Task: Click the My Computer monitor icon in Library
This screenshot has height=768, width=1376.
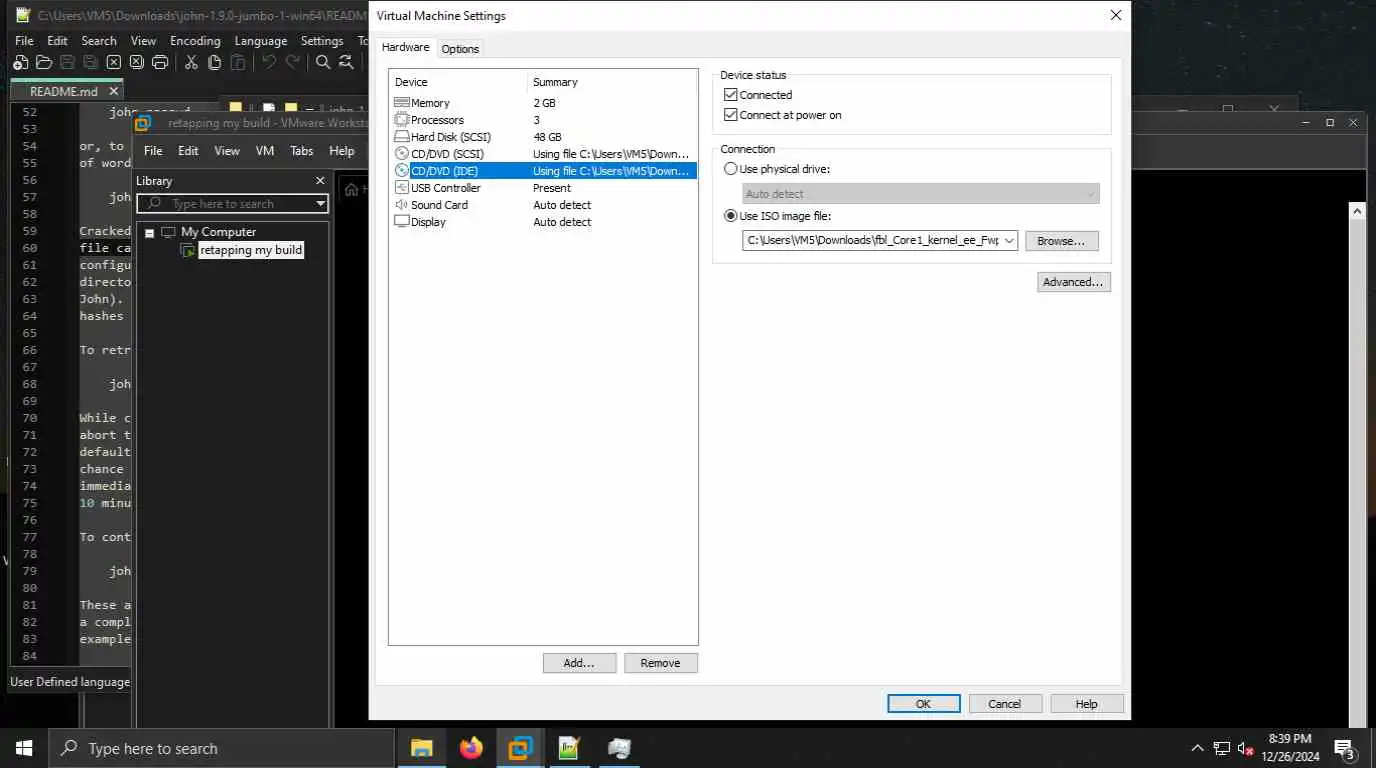Action: pos(168,232)
